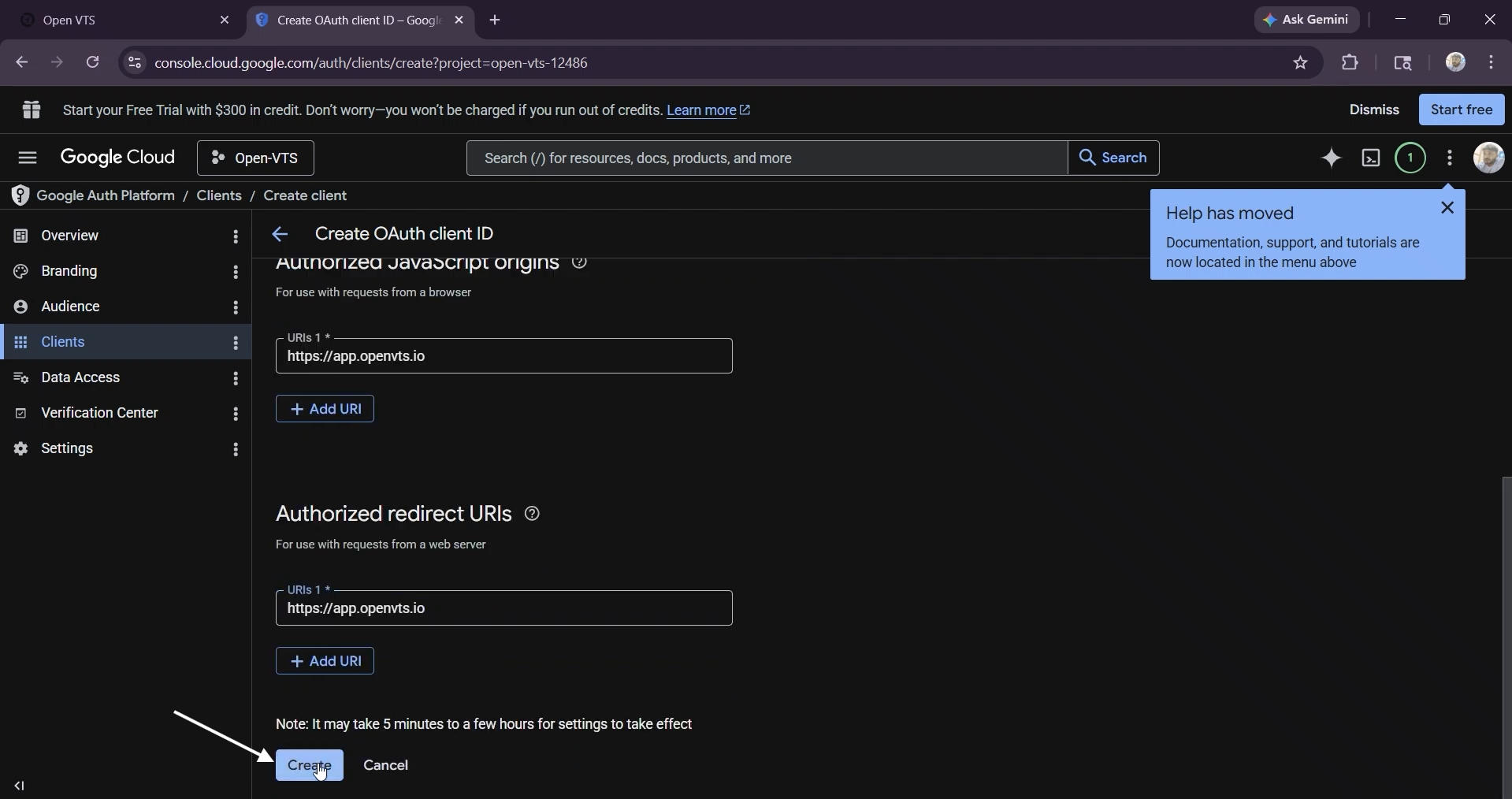Open the Verification Center three-dot menu
The height and width of the screenshot is (799, 1512).
[236, 414]
